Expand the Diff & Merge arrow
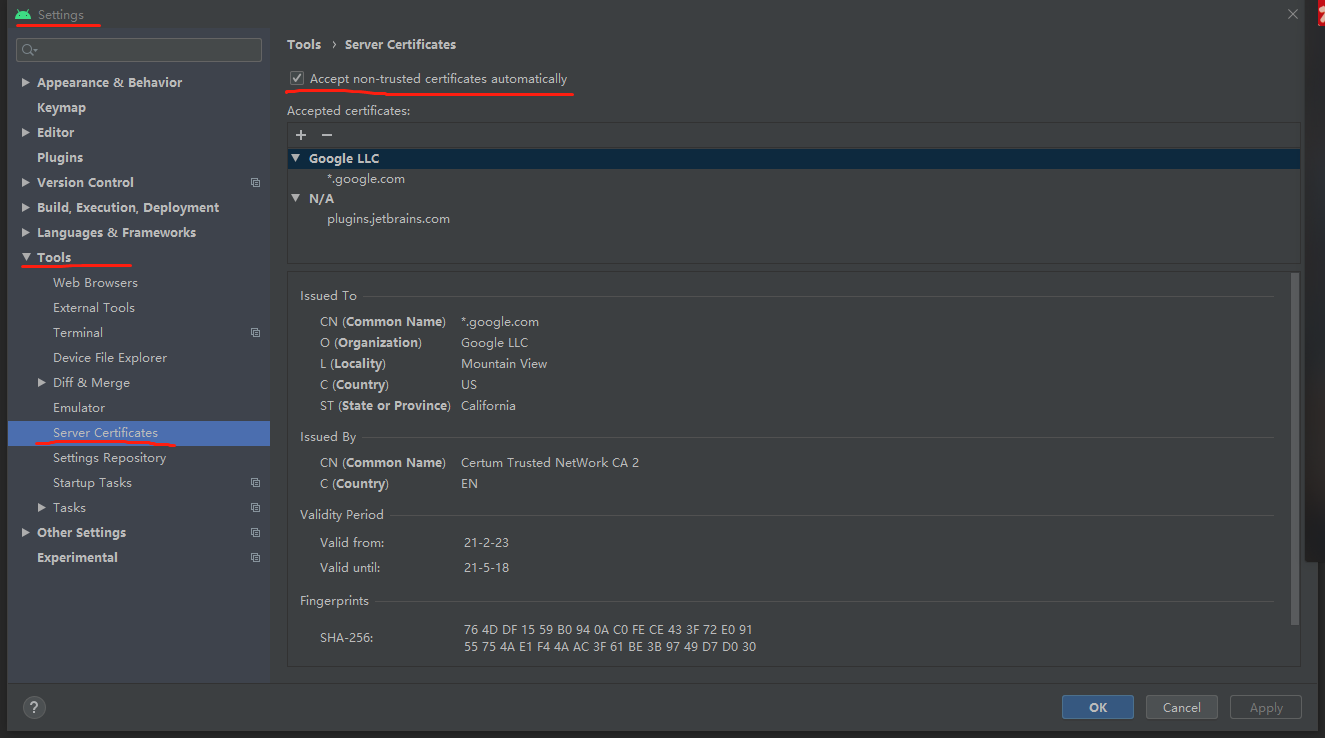The image size is (1325, 738). tap(42, 383)
